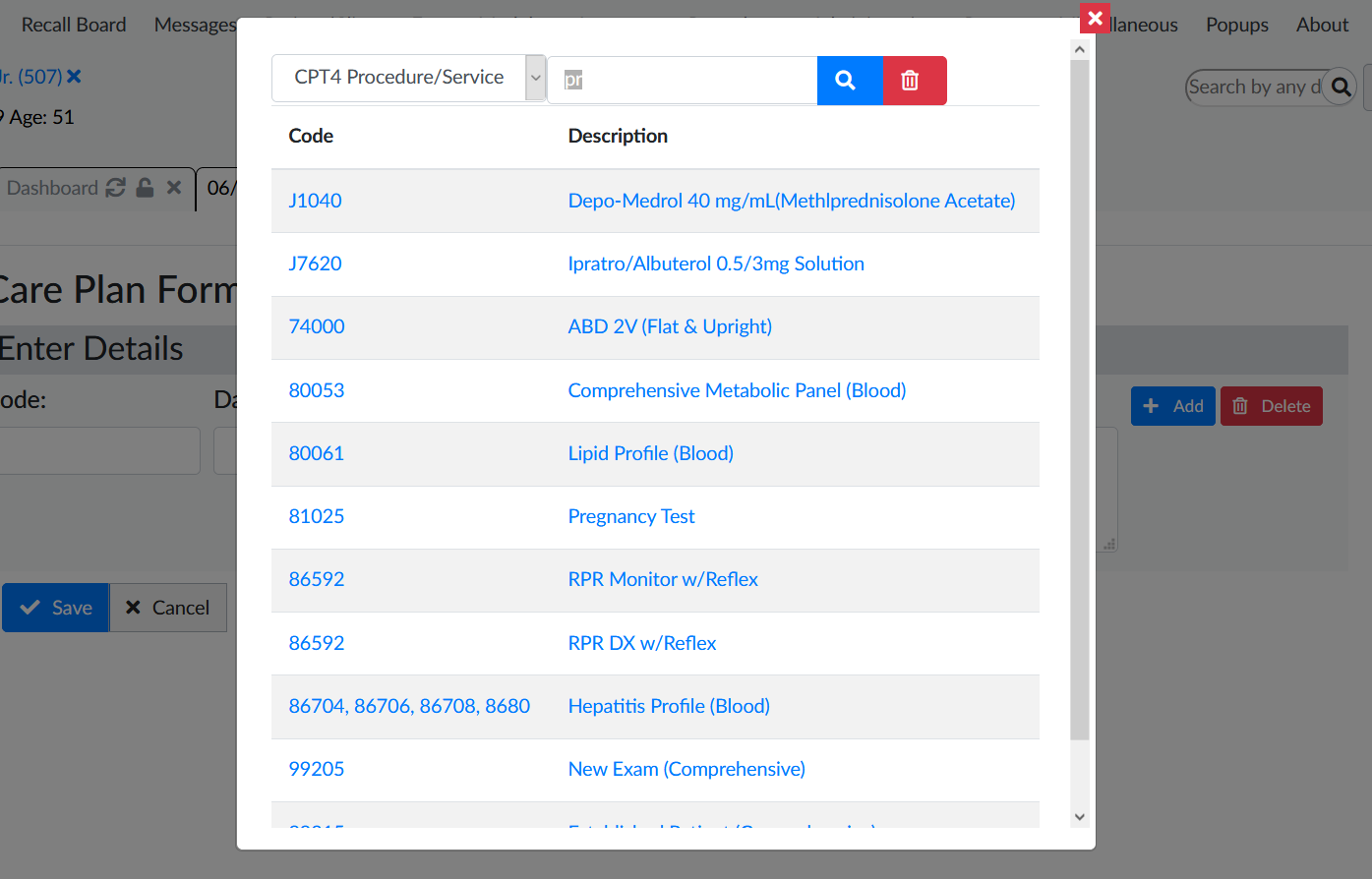Click the search input containing pr
This screenshot has width=1372, height=879.
point(682,80)
